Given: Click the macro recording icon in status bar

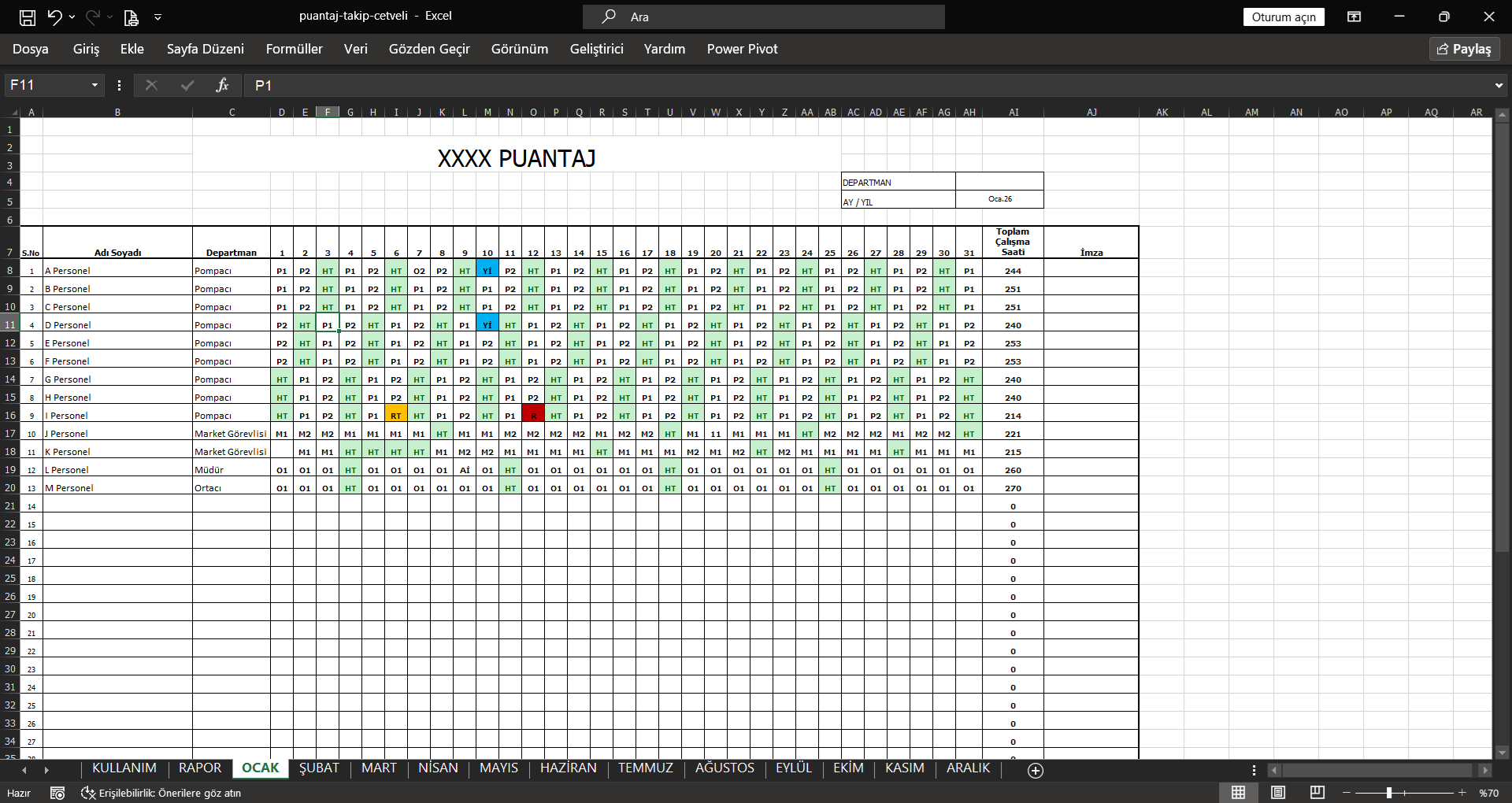Looking at the screenshot, I should (x=57, y=793).
